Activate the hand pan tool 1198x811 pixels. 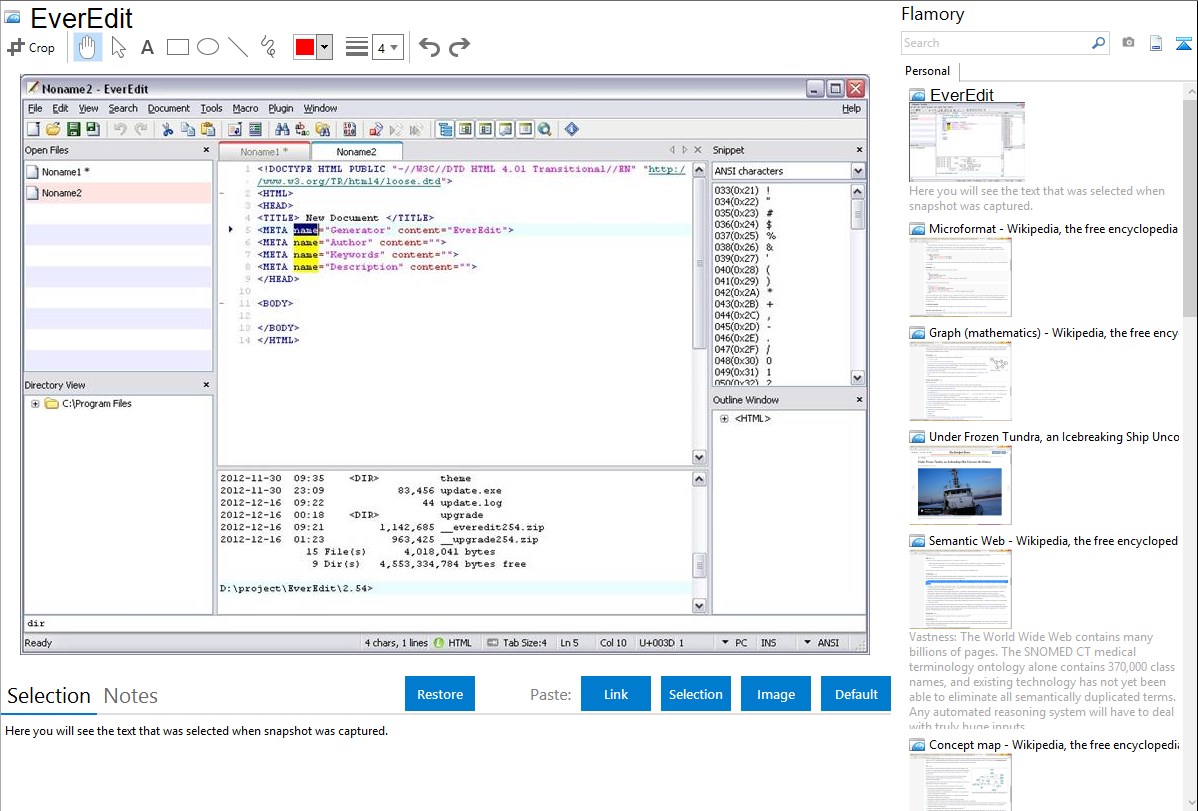click(x=88, y=47)
